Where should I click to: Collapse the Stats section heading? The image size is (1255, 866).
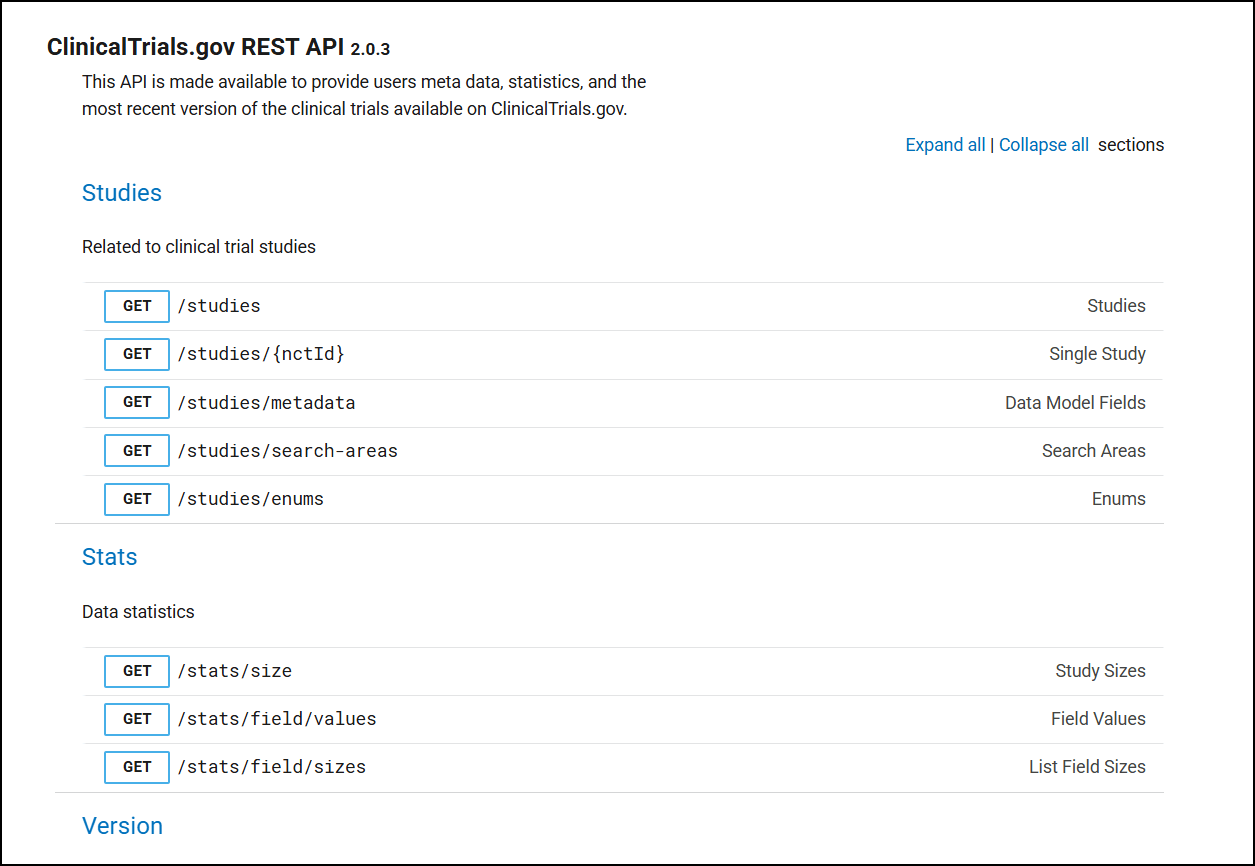pos(110,557)
